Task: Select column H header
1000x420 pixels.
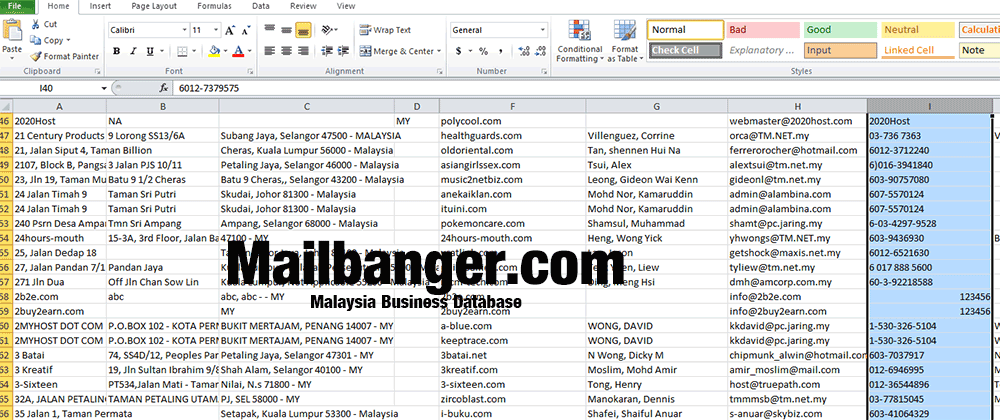Action: [x=797, y=106]
